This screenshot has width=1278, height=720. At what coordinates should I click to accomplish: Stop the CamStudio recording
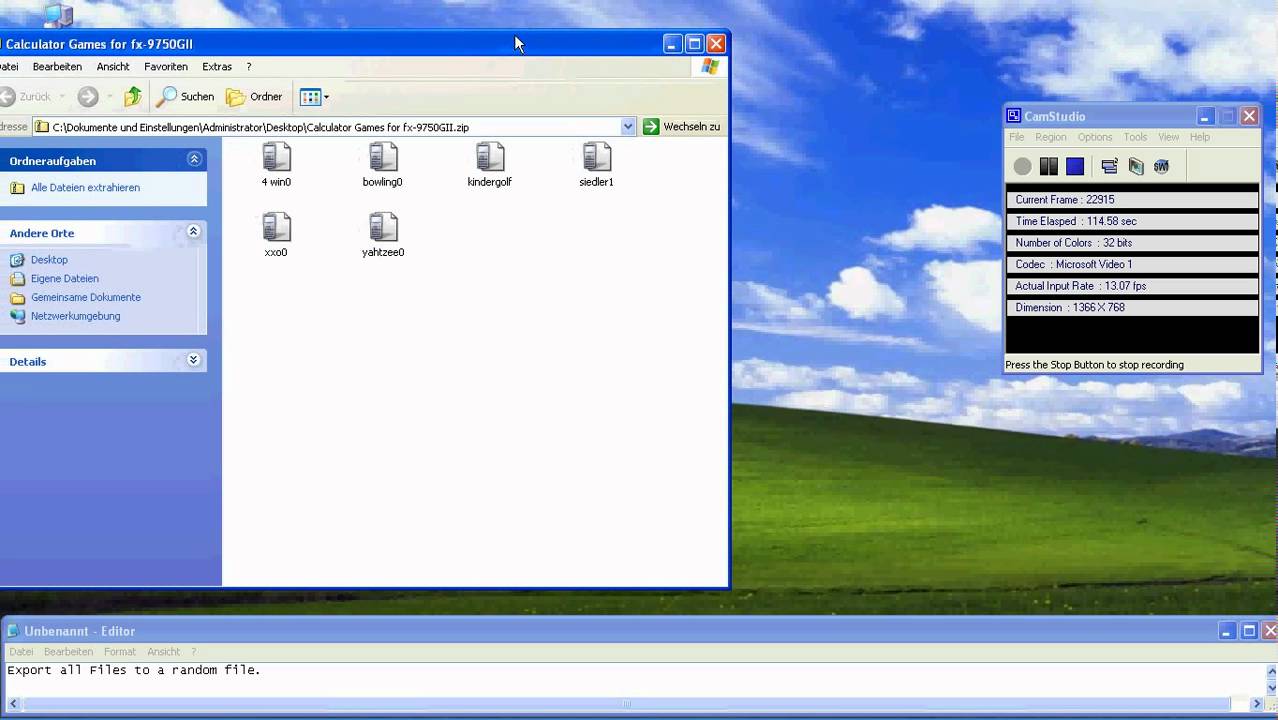pos(1075,166)
